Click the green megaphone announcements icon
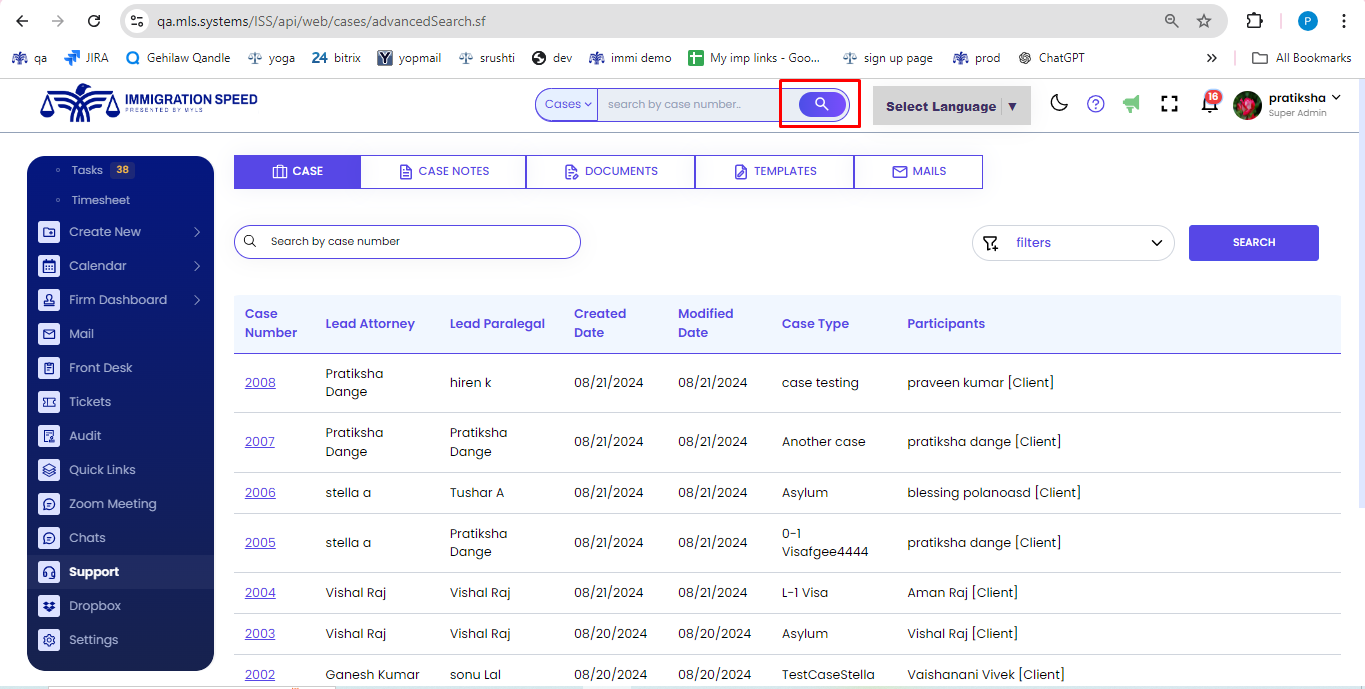Screen dimensions: 1365x689 1131,104
